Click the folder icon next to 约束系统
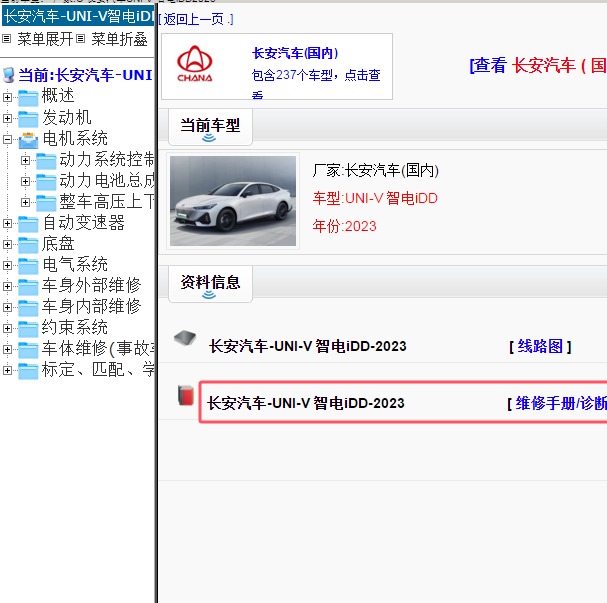Image resolution: width=607 pixels, height=603 pixels. [28, 328]
